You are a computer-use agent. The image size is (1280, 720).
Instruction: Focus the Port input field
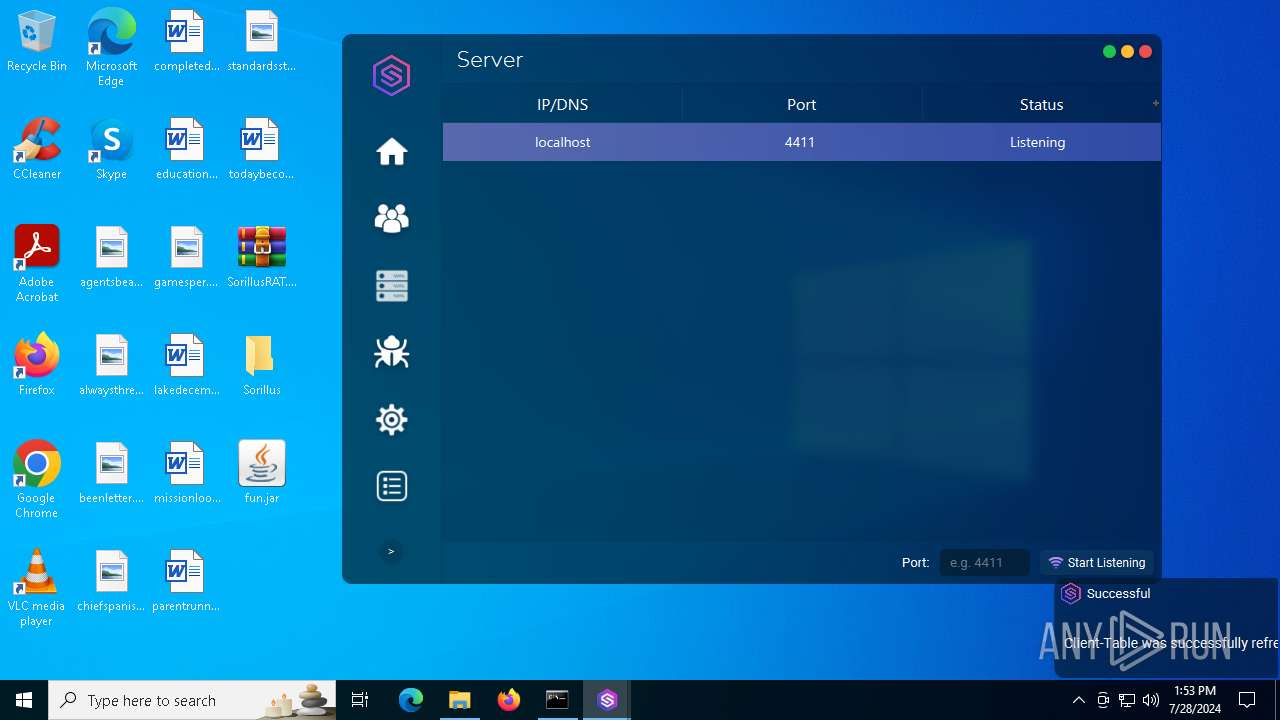click(984, 563)
